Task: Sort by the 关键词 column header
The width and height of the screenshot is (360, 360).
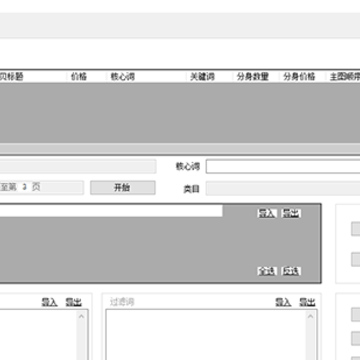Action: click(202, 77)
